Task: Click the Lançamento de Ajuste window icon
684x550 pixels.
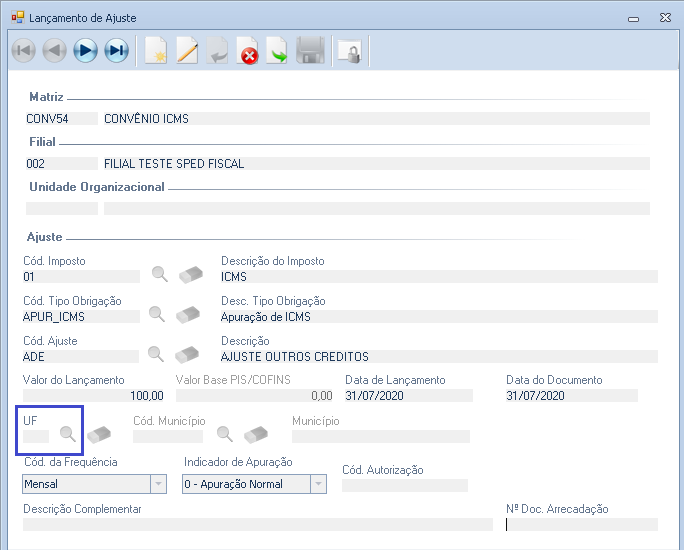Action: point(18,17)
